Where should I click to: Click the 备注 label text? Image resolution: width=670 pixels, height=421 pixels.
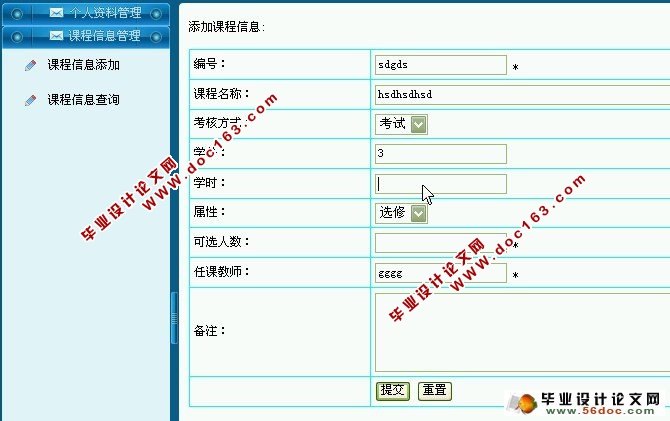tap(209, 331)
